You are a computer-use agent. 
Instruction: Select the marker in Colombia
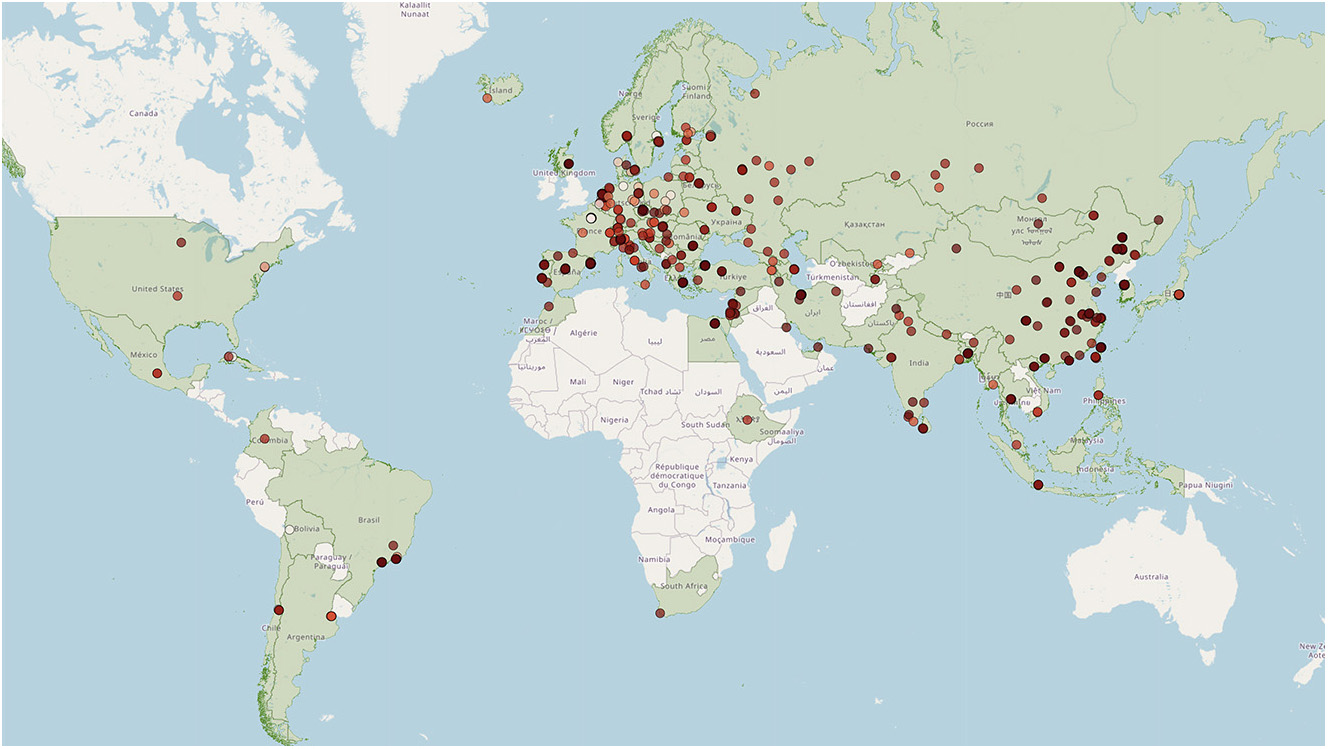(265, 438)
